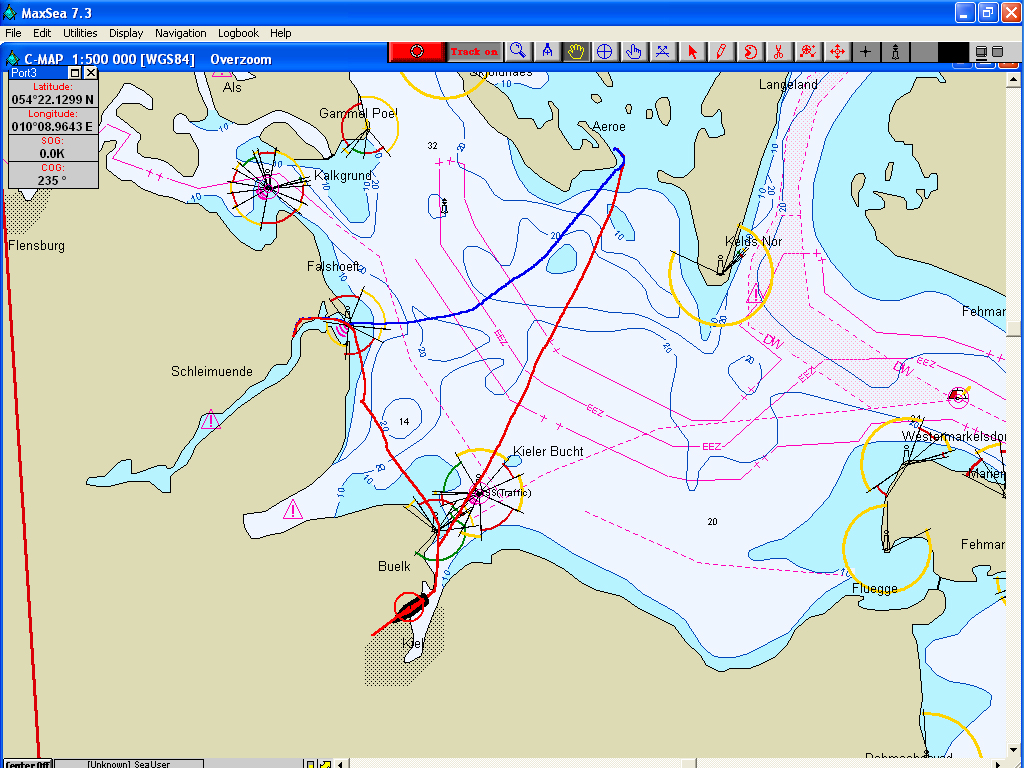Click the Langeland place label

pos(788,84)
